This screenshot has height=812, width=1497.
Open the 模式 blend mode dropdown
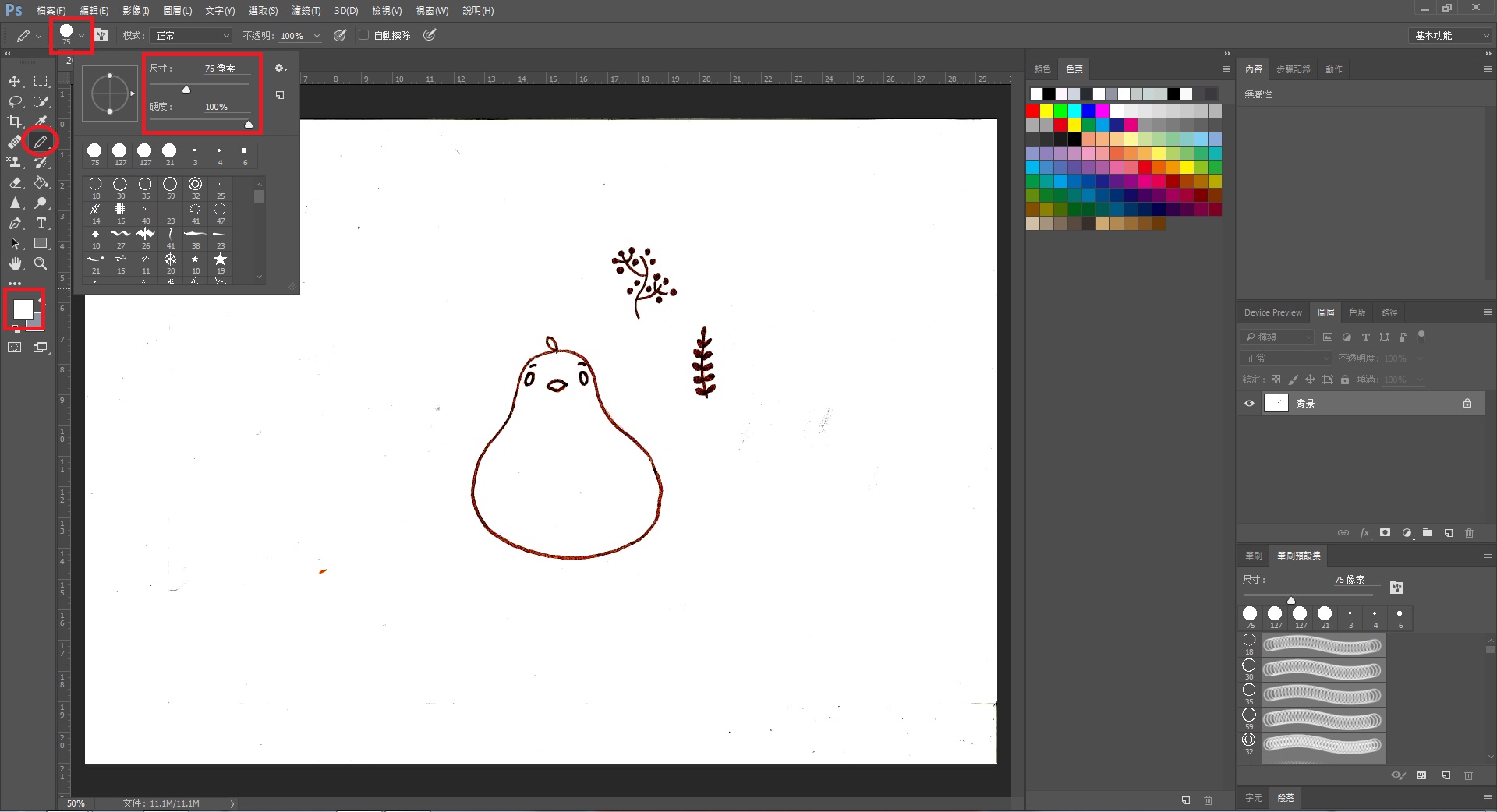(193, 36)
